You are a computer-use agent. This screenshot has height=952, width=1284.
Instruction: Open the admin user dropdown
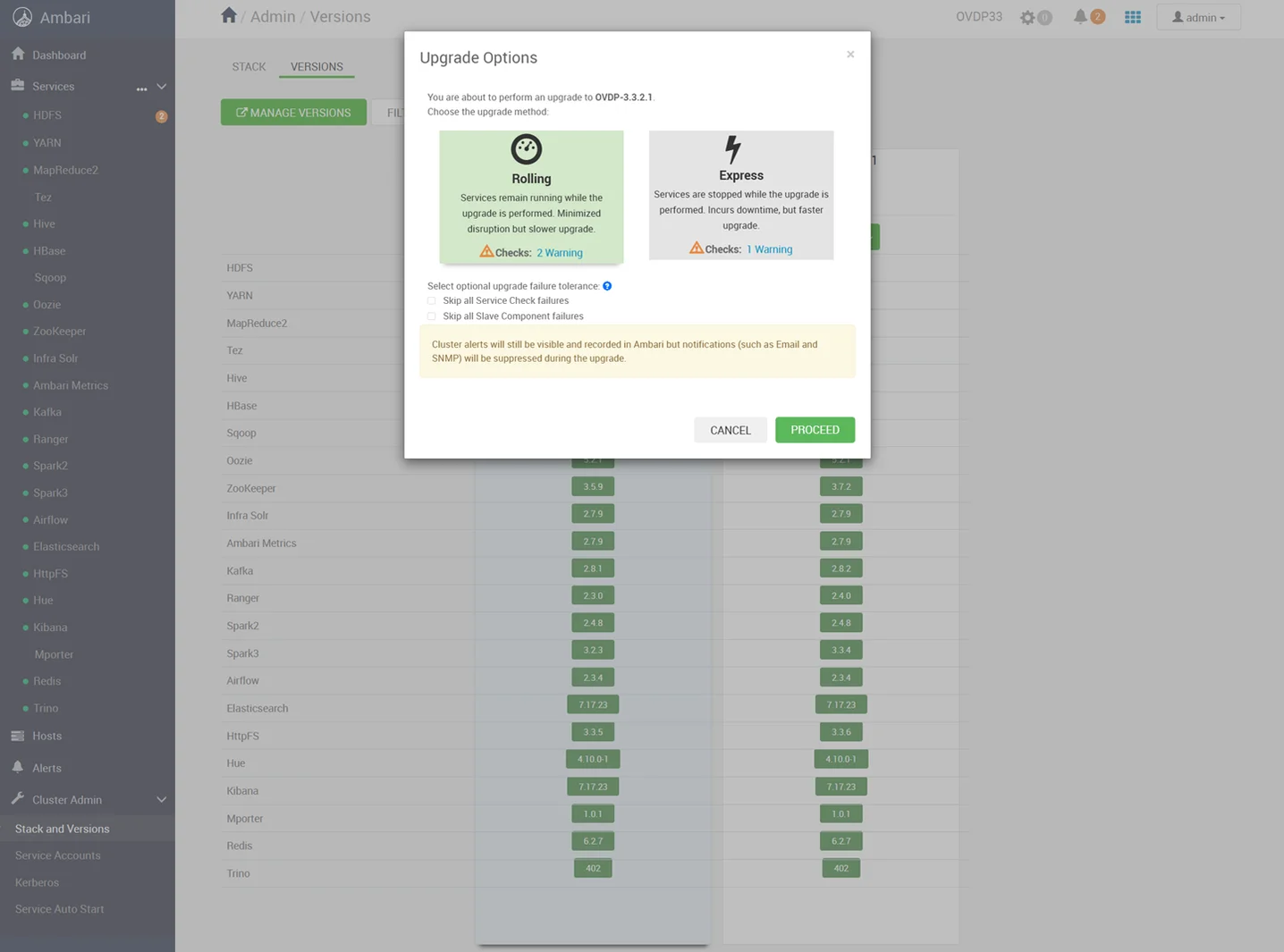point(1198,17)
